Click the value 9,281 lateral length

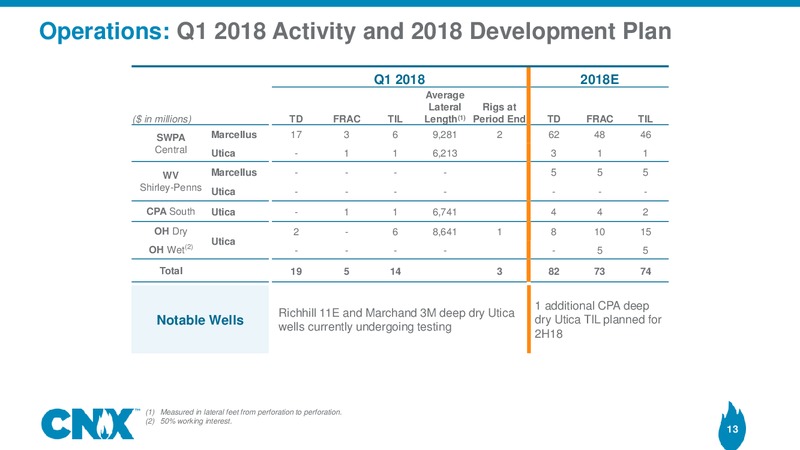click(444, 135)
